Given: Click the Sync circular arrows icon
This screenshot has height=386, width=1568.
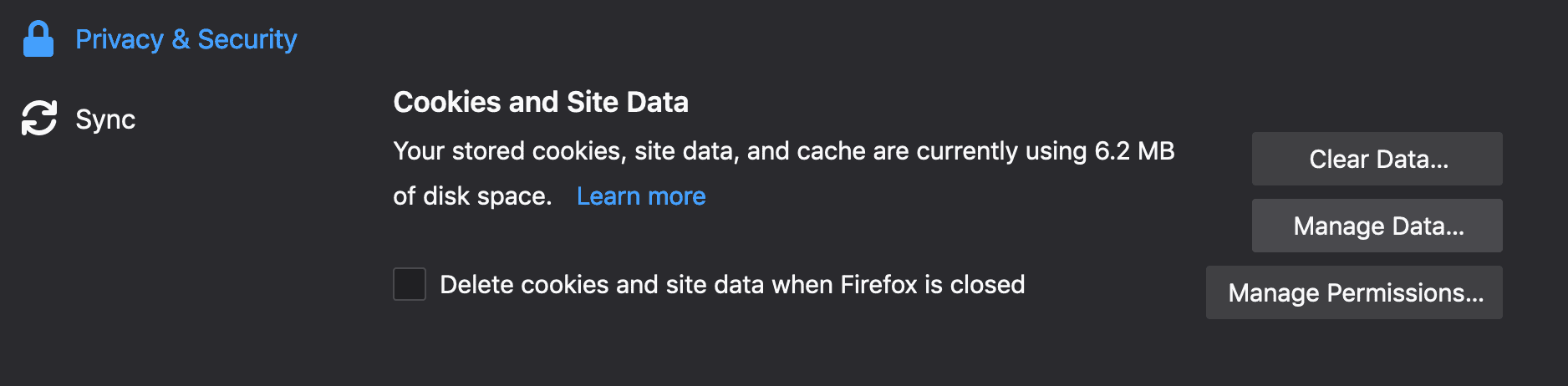Looking at the screenshot, I should pyautogui.click(x=39, y=118).
